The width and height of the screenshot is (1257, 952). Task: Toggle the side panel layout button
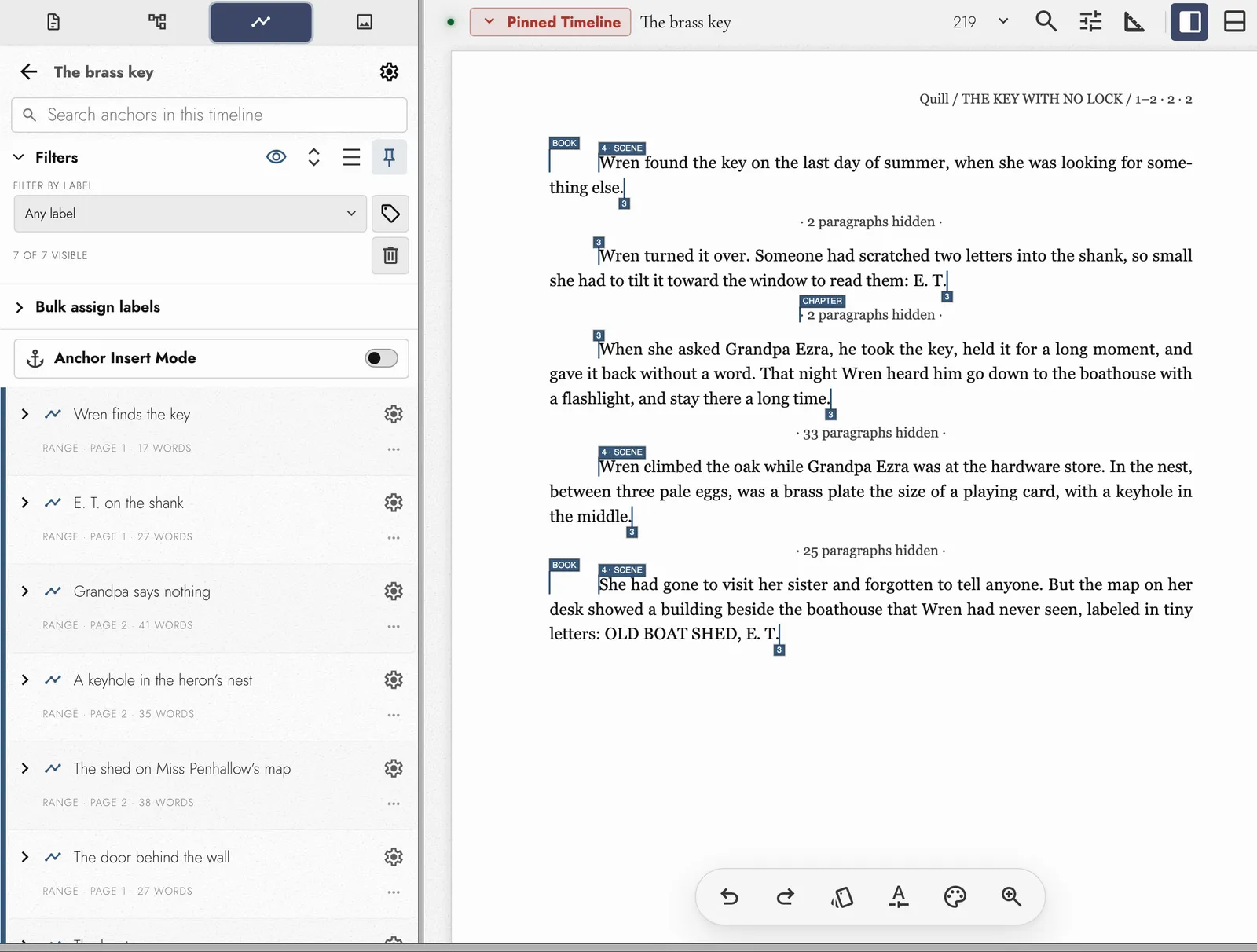[x=1189, y=21]
